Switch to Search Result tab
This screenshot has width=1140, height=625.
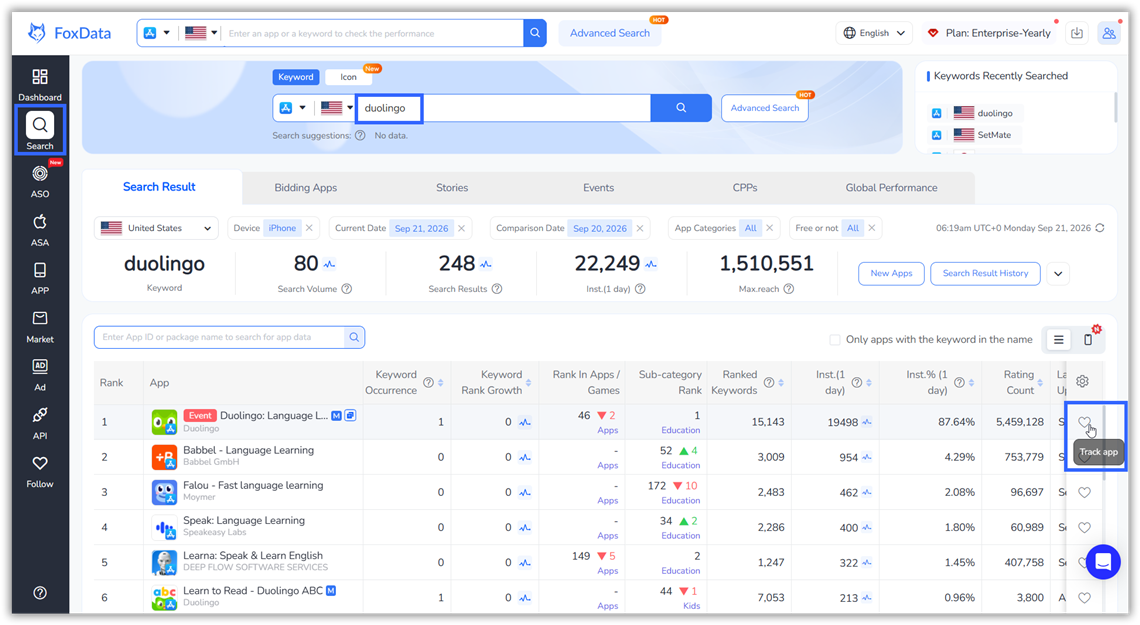point(159,187)
